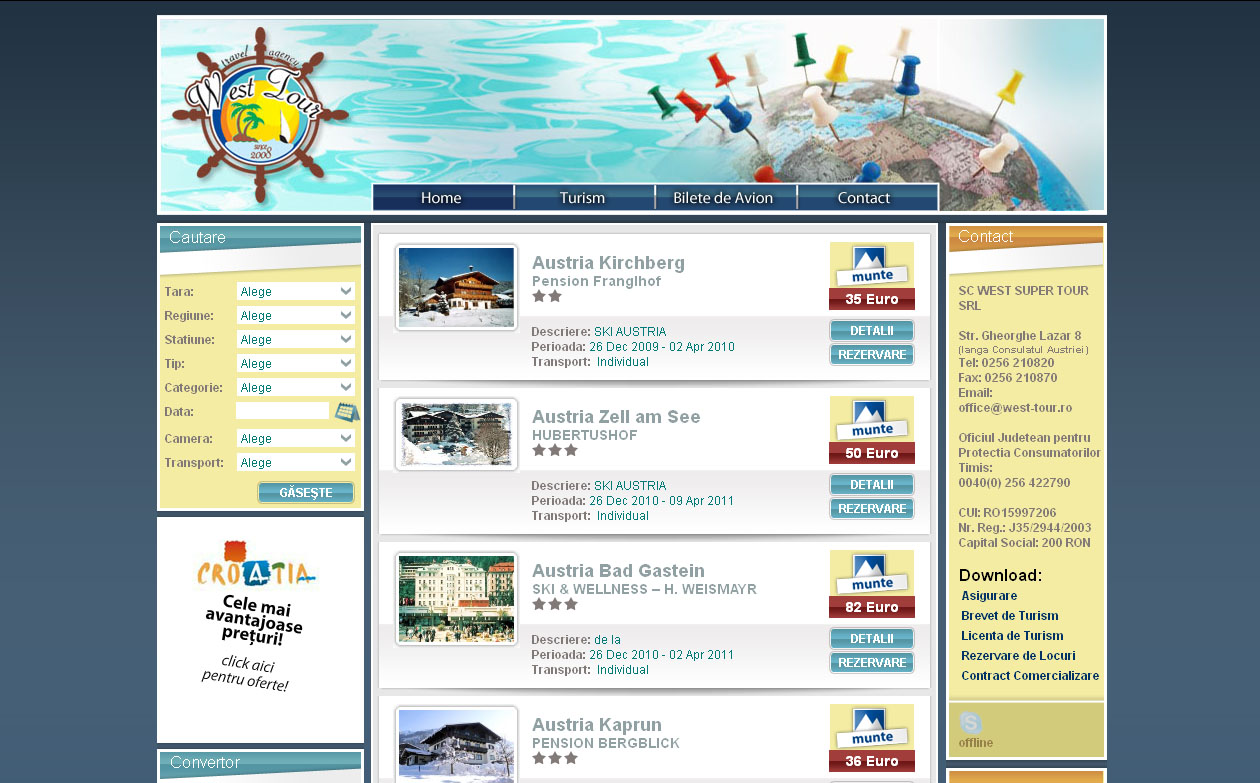Click the 50 Euro price tag
The width and height of the screenshot is (1260, 783).
(872, 453)
